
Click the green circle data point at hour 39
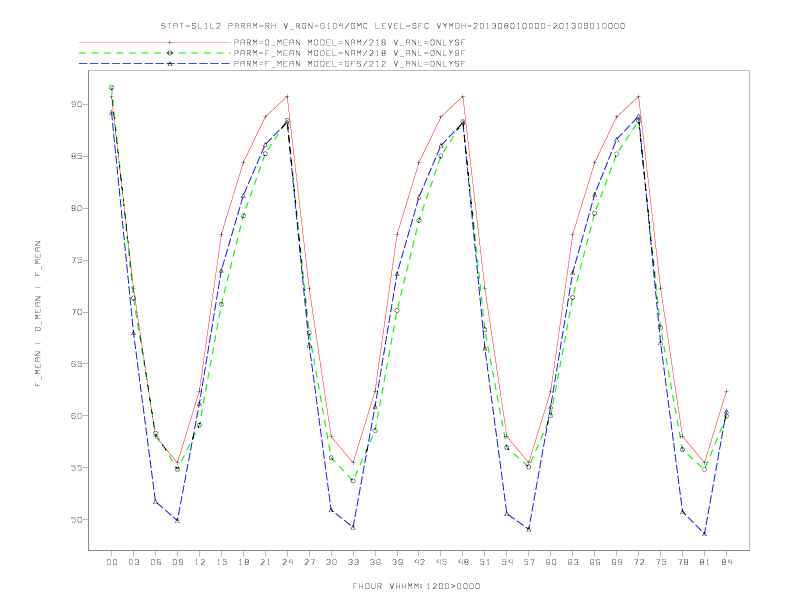(397, 311)
